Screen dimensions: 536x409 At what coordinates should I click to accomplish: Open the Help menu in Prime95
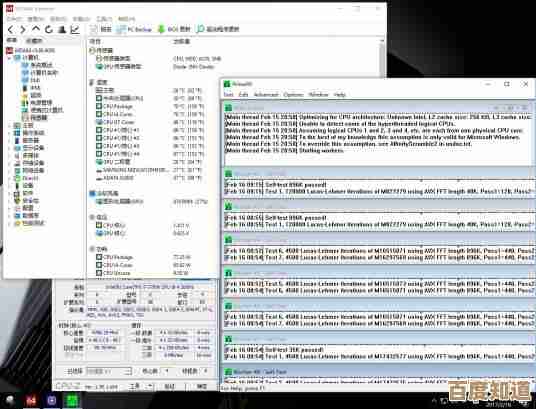pyautogui.click(x=340, y=94)
